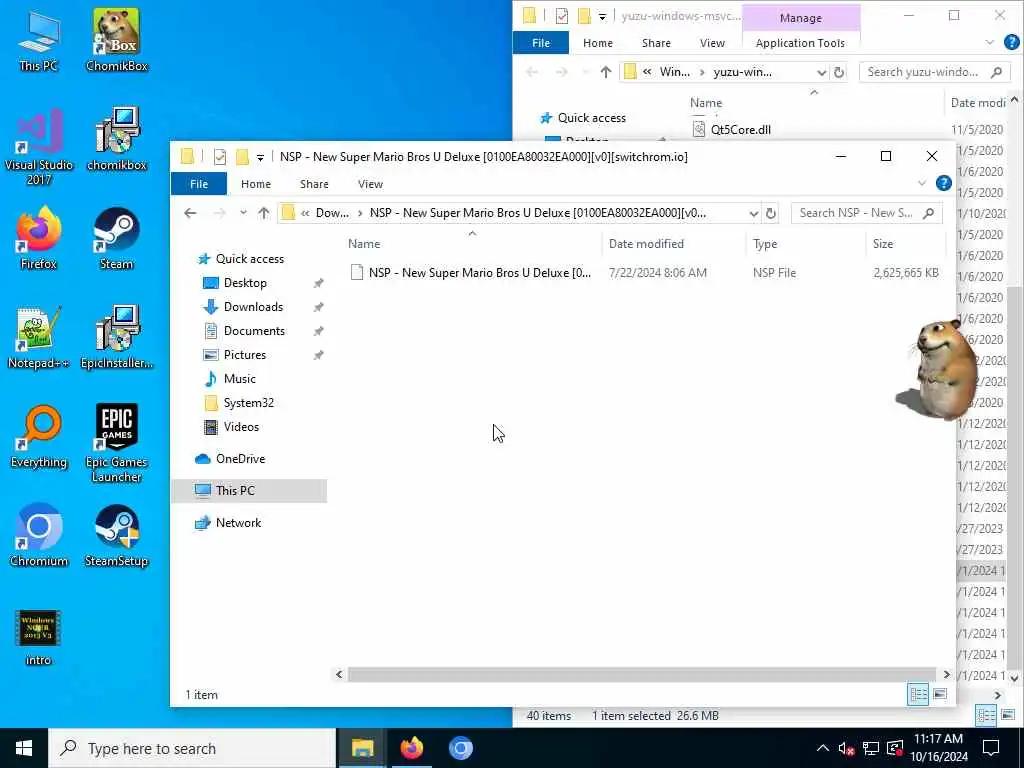Open View tab in NSP window

pos(370,184)
